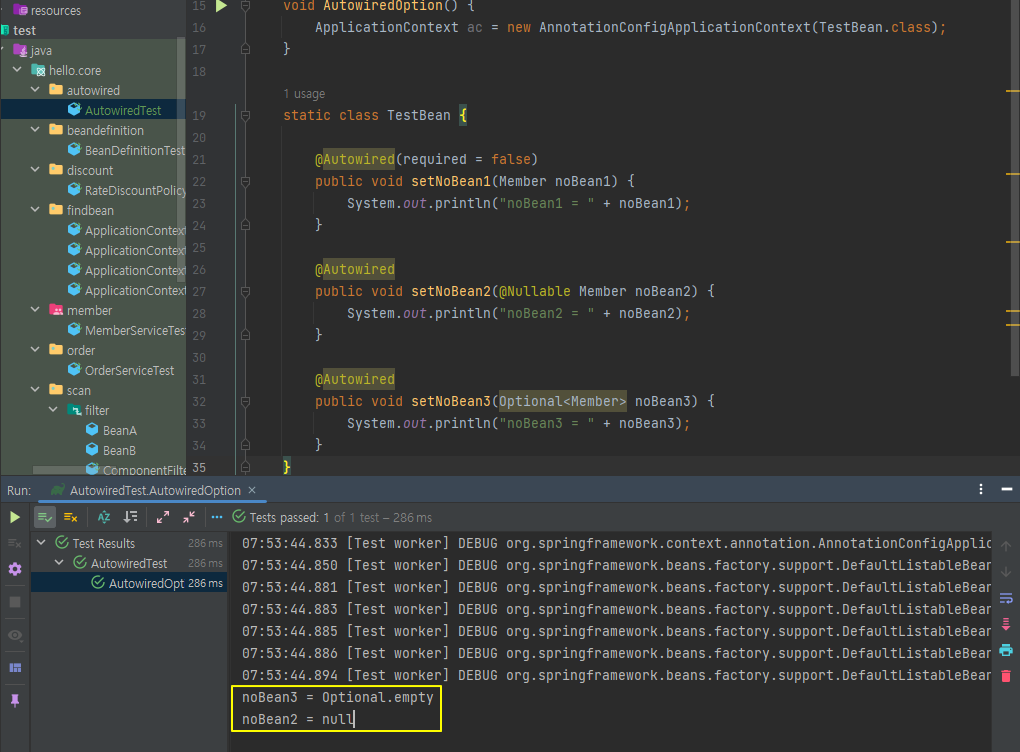Select the AutowiredTest.AutowiredOption run tab
Image resolution: width=1020 pixels, height=752 pixels.
coord(155,490)
